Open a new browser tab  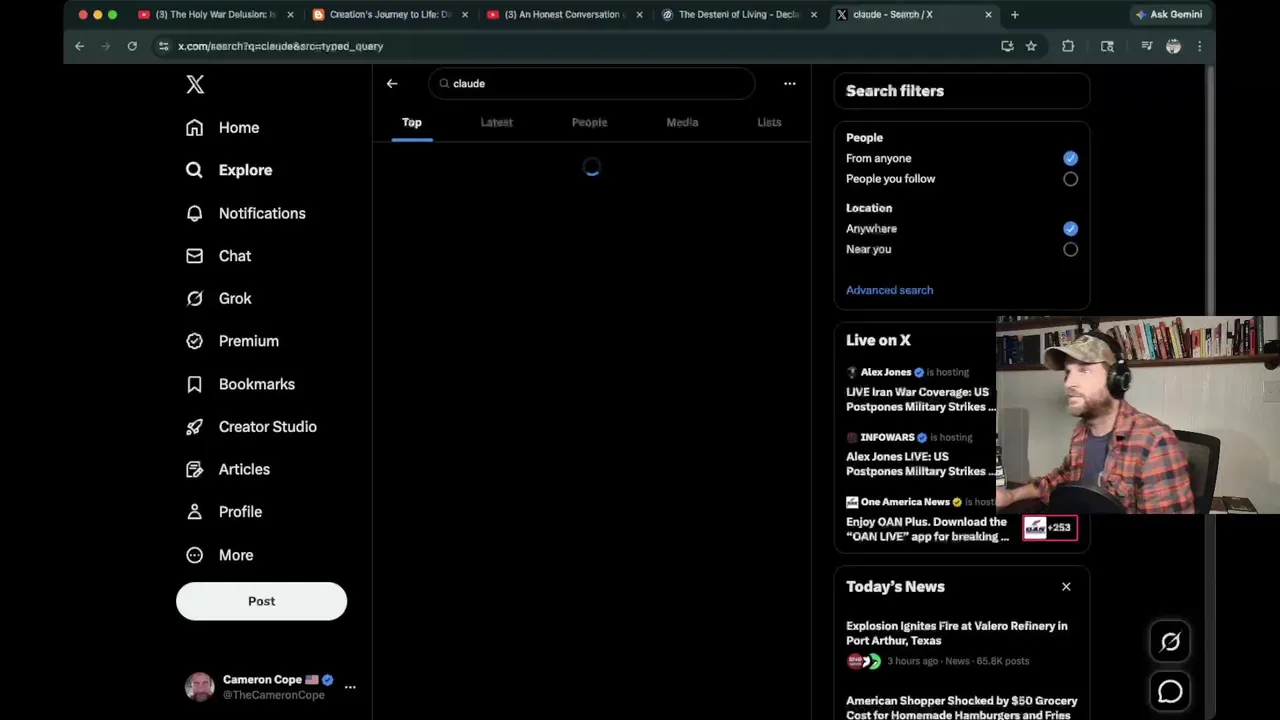coord(1015,15)
